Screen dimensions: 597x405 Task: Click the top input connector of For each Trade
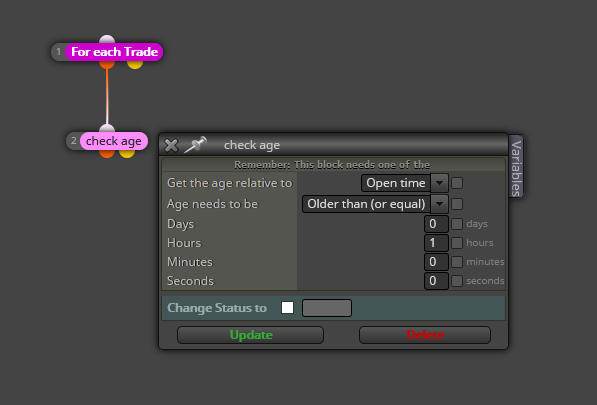coord(107,39)
